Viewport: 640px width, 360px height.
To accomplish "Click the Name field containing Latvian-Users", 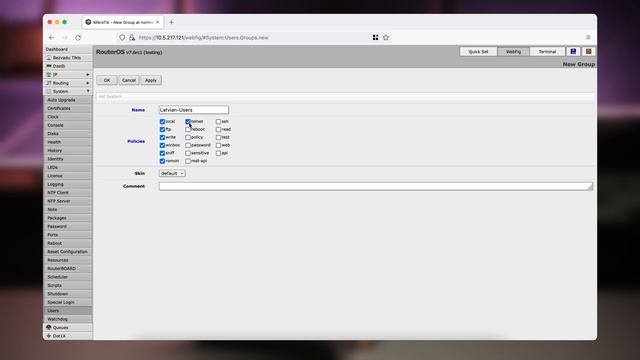I will click(194, 110).
